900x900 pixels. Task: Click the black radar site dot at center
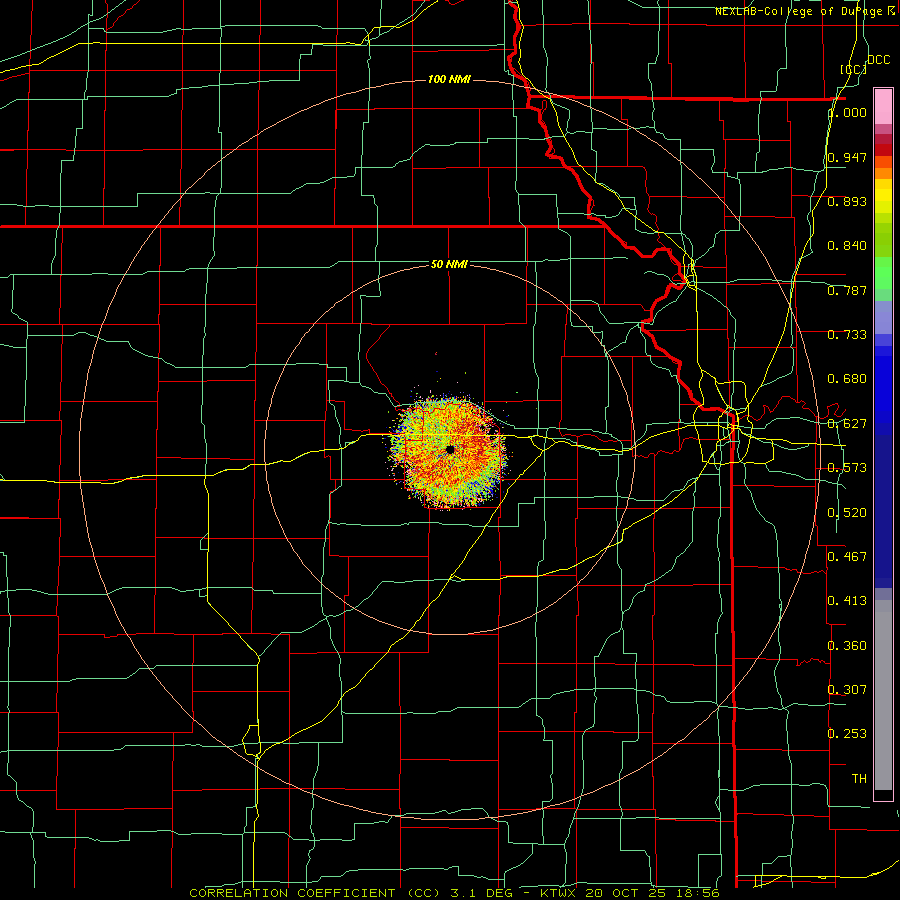click(450, 449)
